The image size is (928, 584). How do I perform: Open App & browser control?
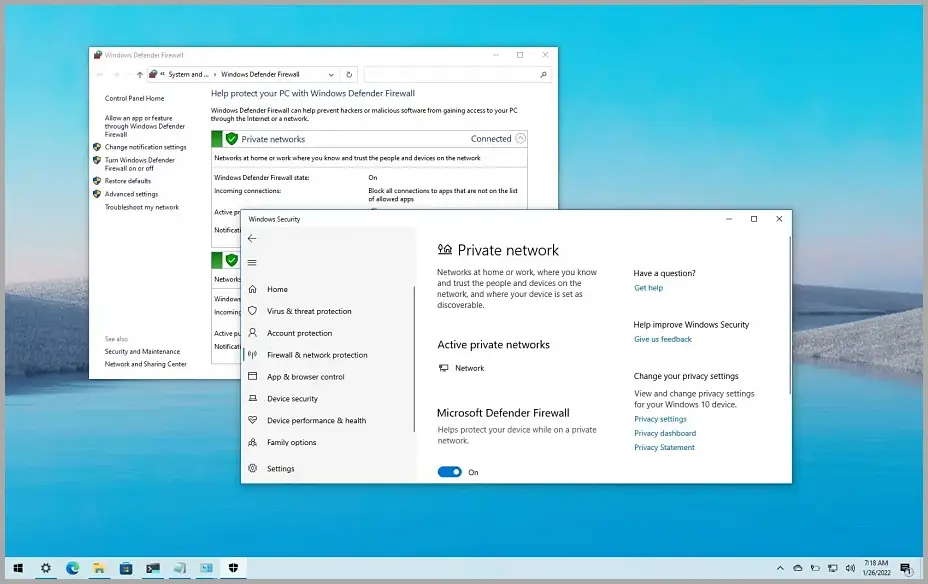[x=305, y=377]
